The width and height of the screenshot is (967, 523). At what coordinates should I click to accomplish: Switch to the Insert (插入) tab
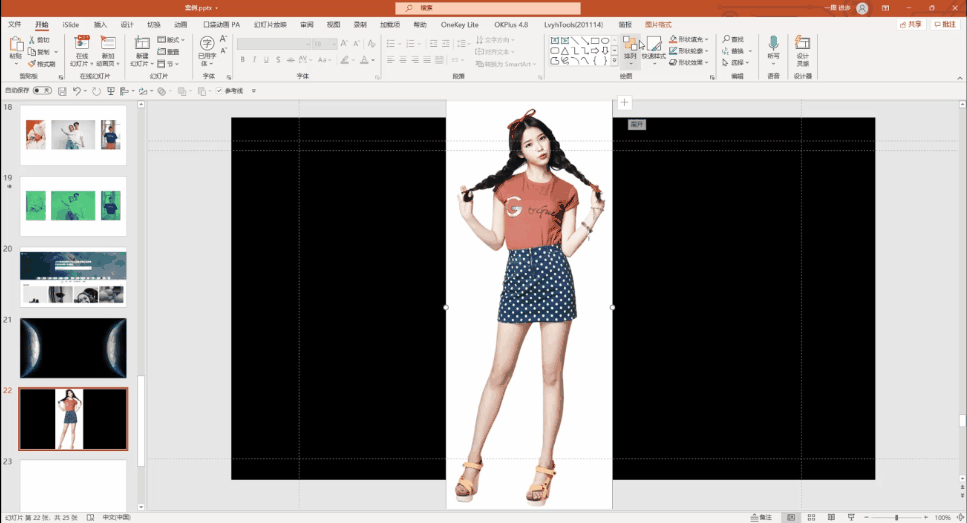pyautogui.click(x=100, y=24)
